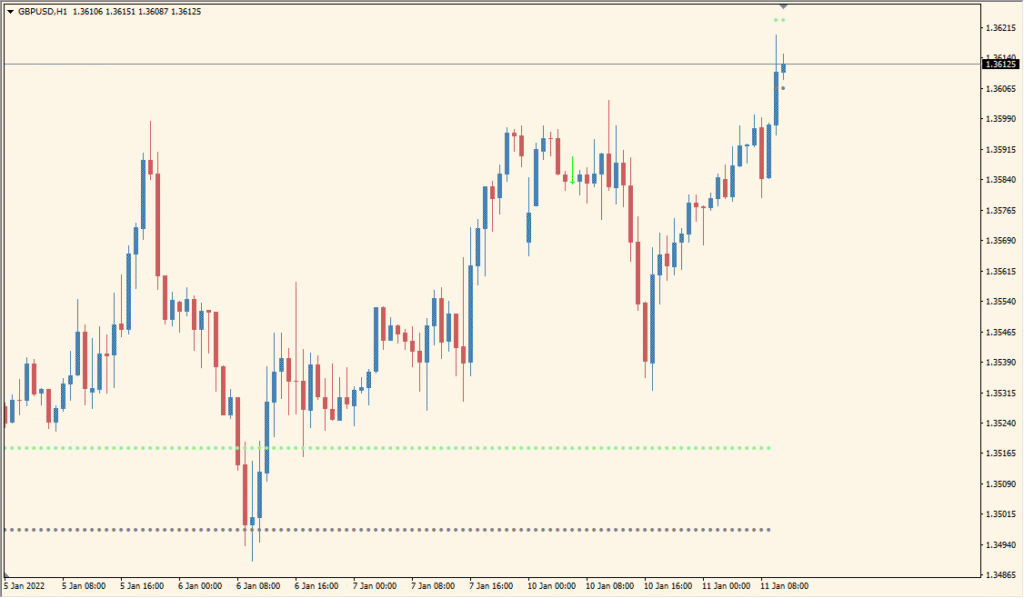This screenshot has width=1024, height=598.
Task: Click price axis label 1.35840
Action: 1000,180
